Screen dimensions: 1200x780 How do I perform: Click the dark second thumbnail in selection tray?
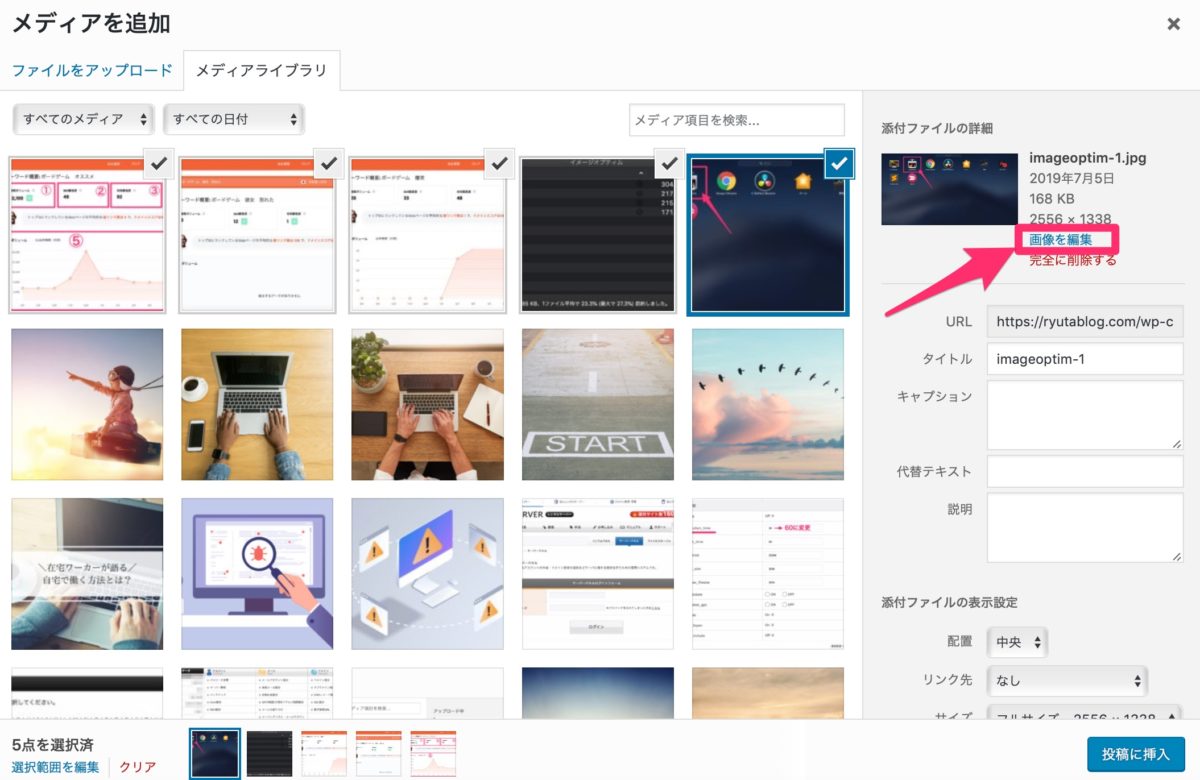(270, 754)
